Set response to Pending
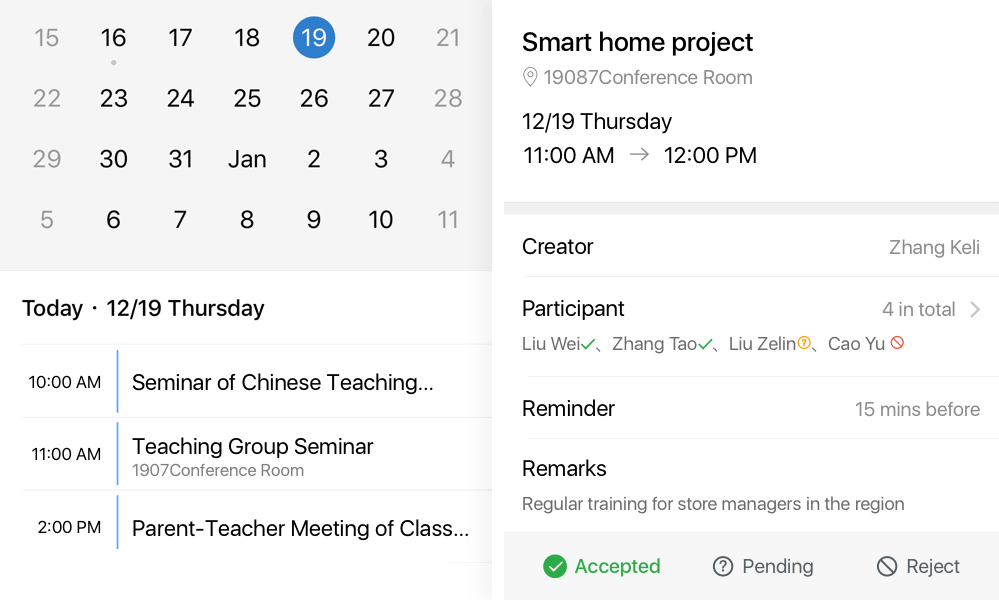 tap(763, 567)
